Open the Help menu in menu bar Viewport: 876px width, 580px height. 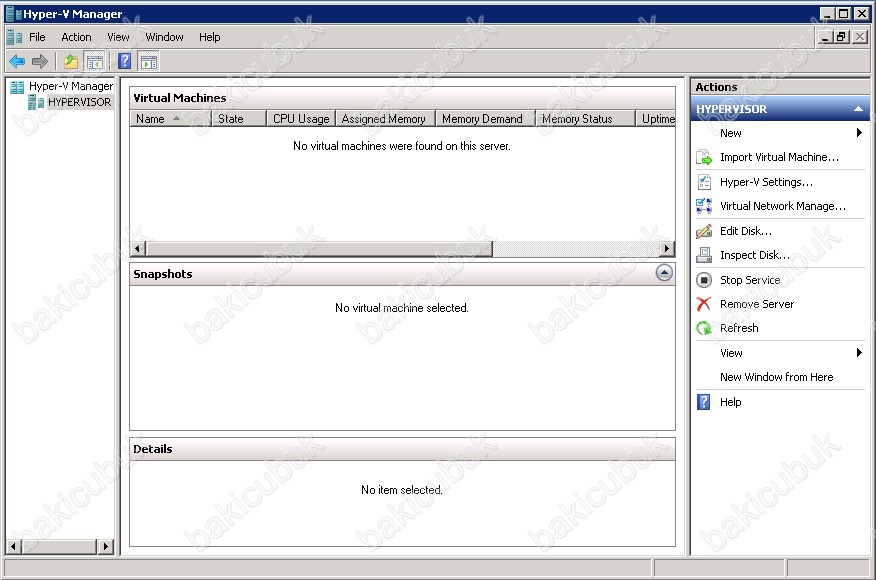[x=210, y=37]
